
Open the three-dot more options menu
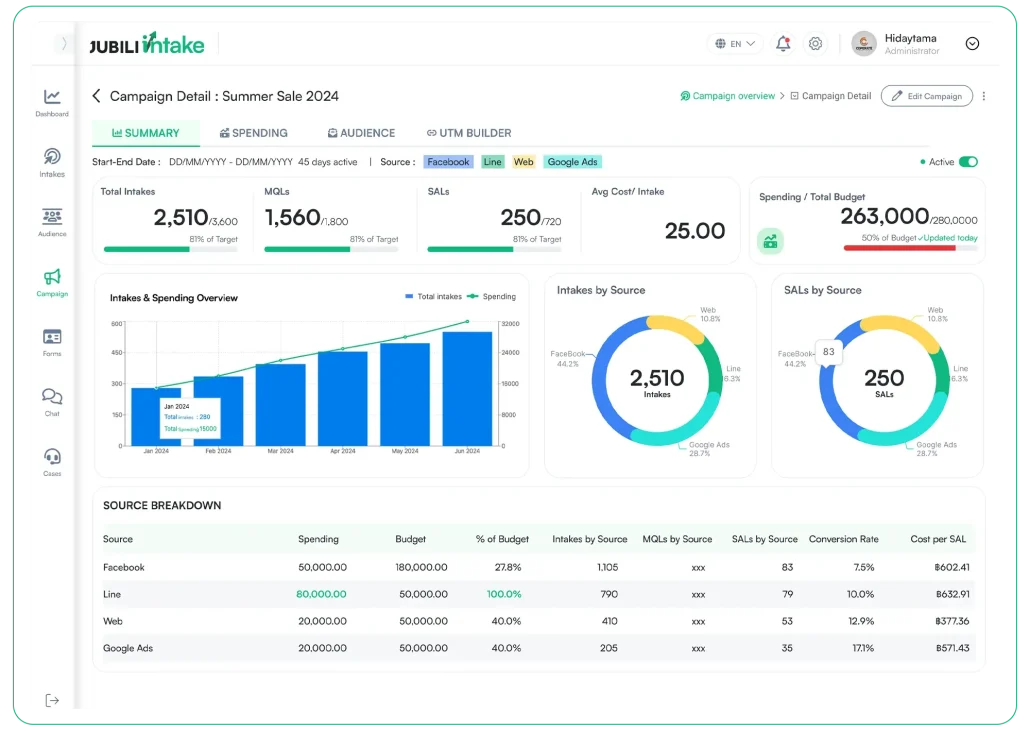(983, 96)
